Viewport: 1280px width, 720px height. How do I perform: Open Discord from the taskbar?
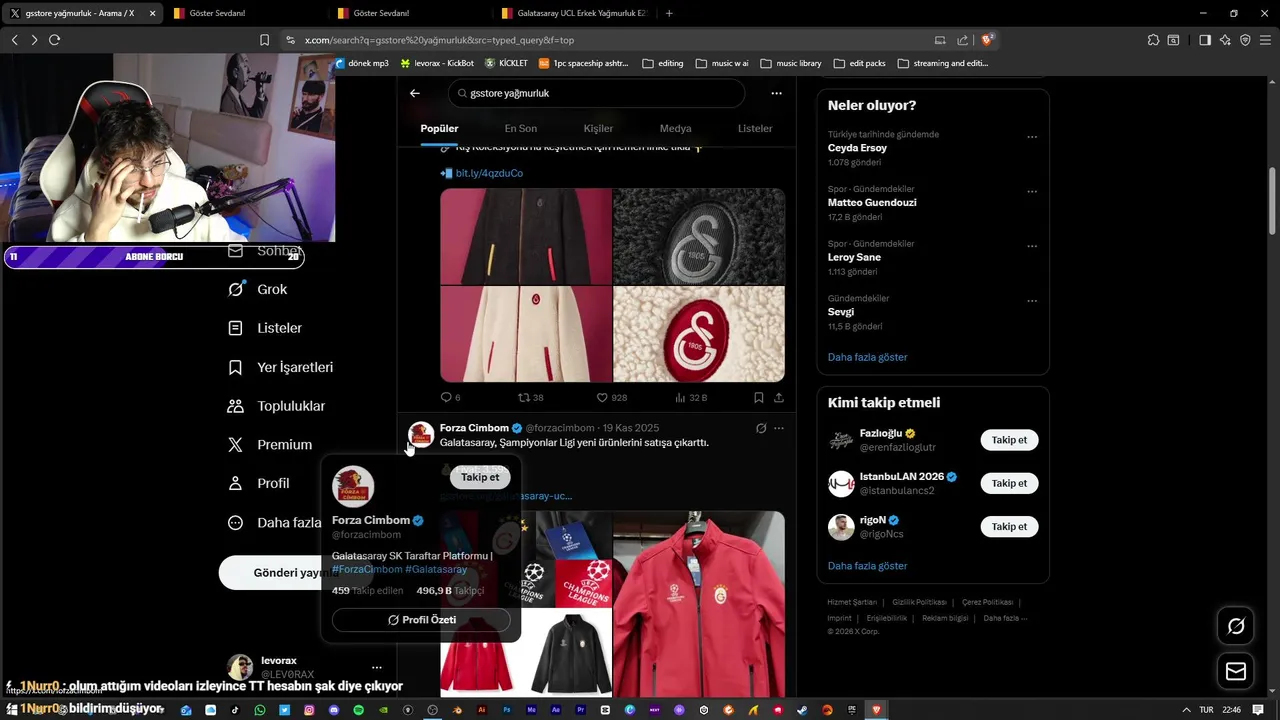[x=334, y=710]
